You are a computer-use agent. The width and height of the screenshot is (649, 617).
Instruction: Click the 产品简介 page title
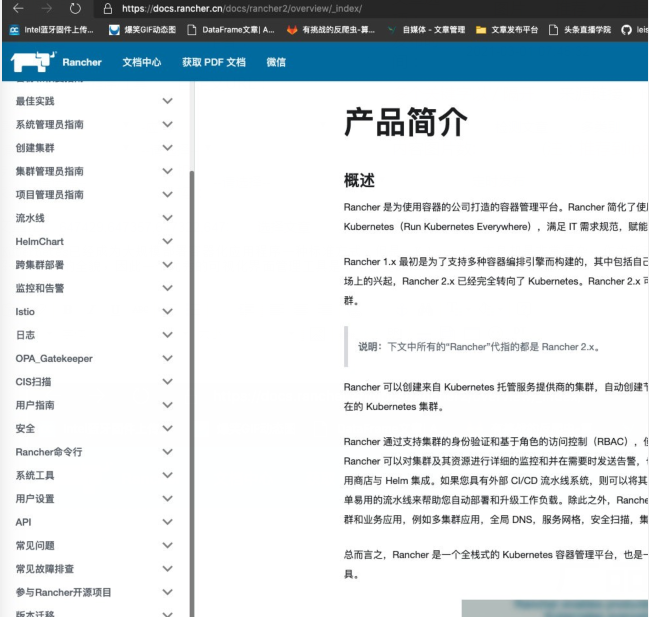[x=406, y=122]
